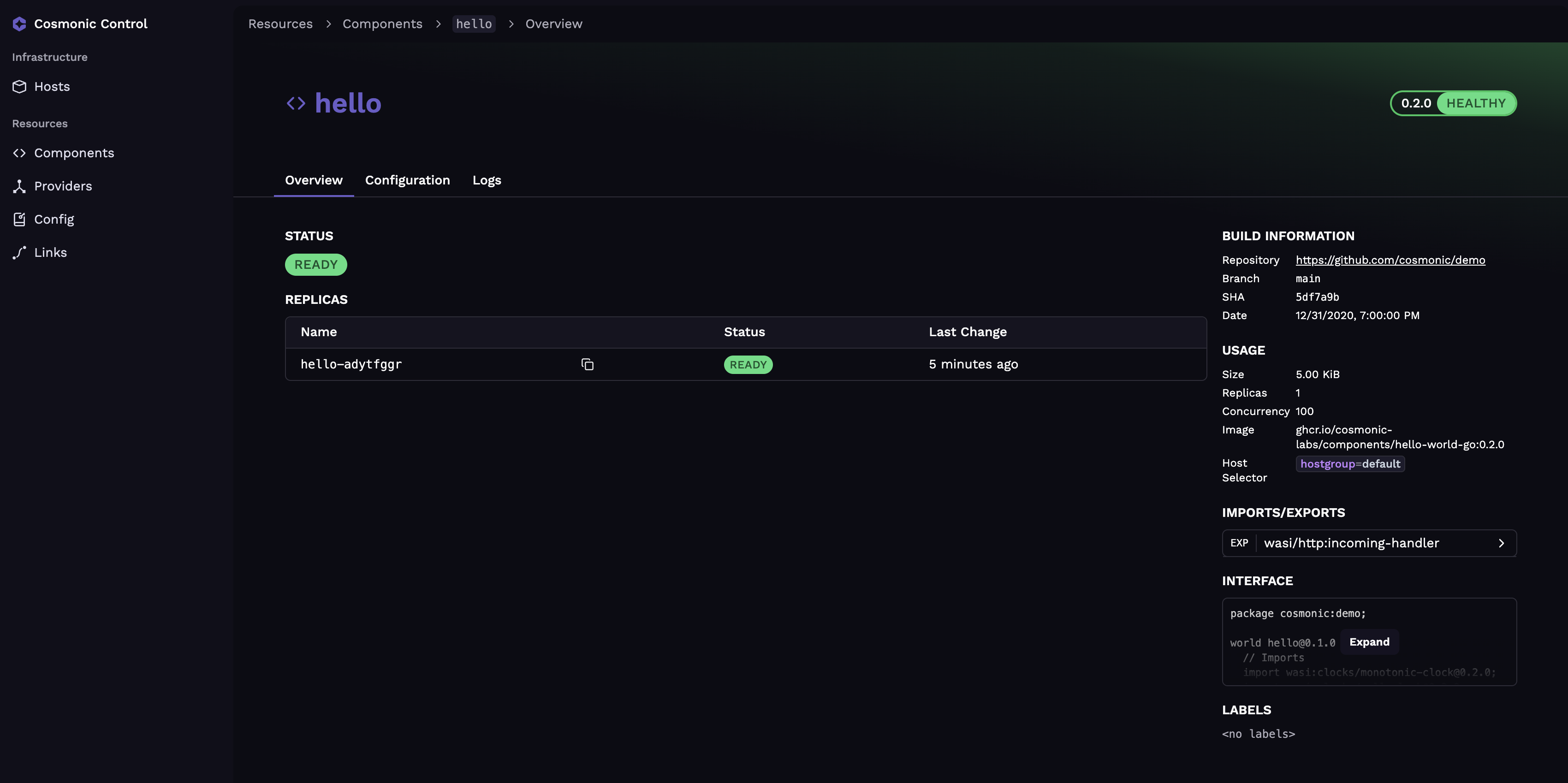
Task: Select the Overview tab
Action: tap(314, 180)
